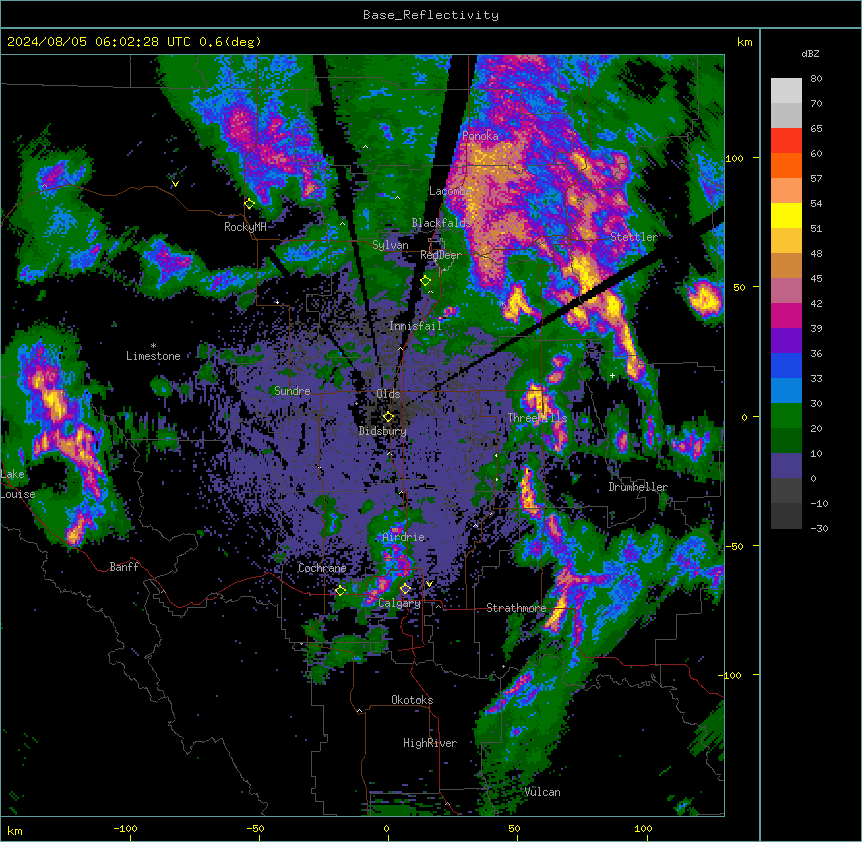
Task: Click the HighRiver label
Action: pos(430,743)
